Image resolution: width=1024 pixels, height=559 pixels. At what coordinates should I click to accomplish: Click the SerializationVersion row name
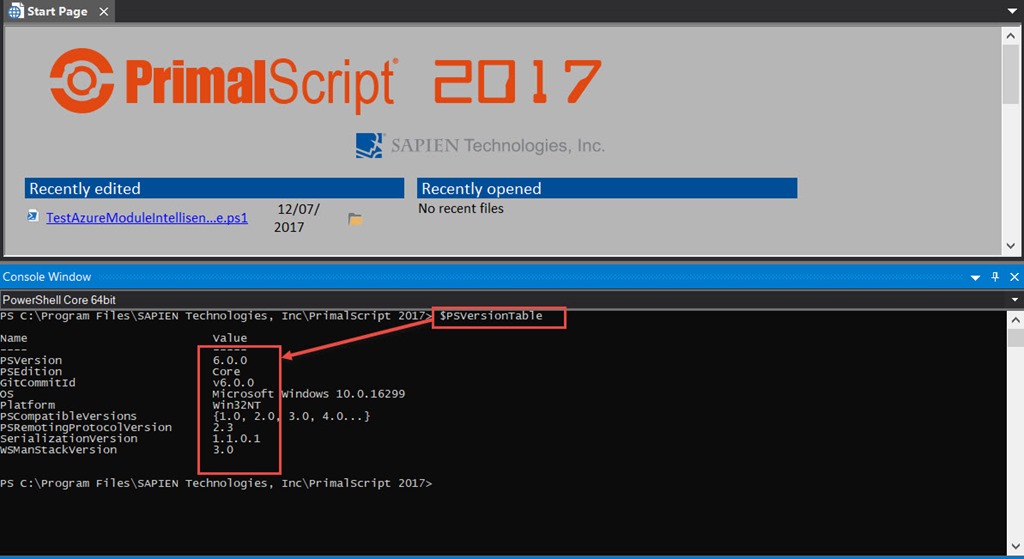tap(69, 438)
